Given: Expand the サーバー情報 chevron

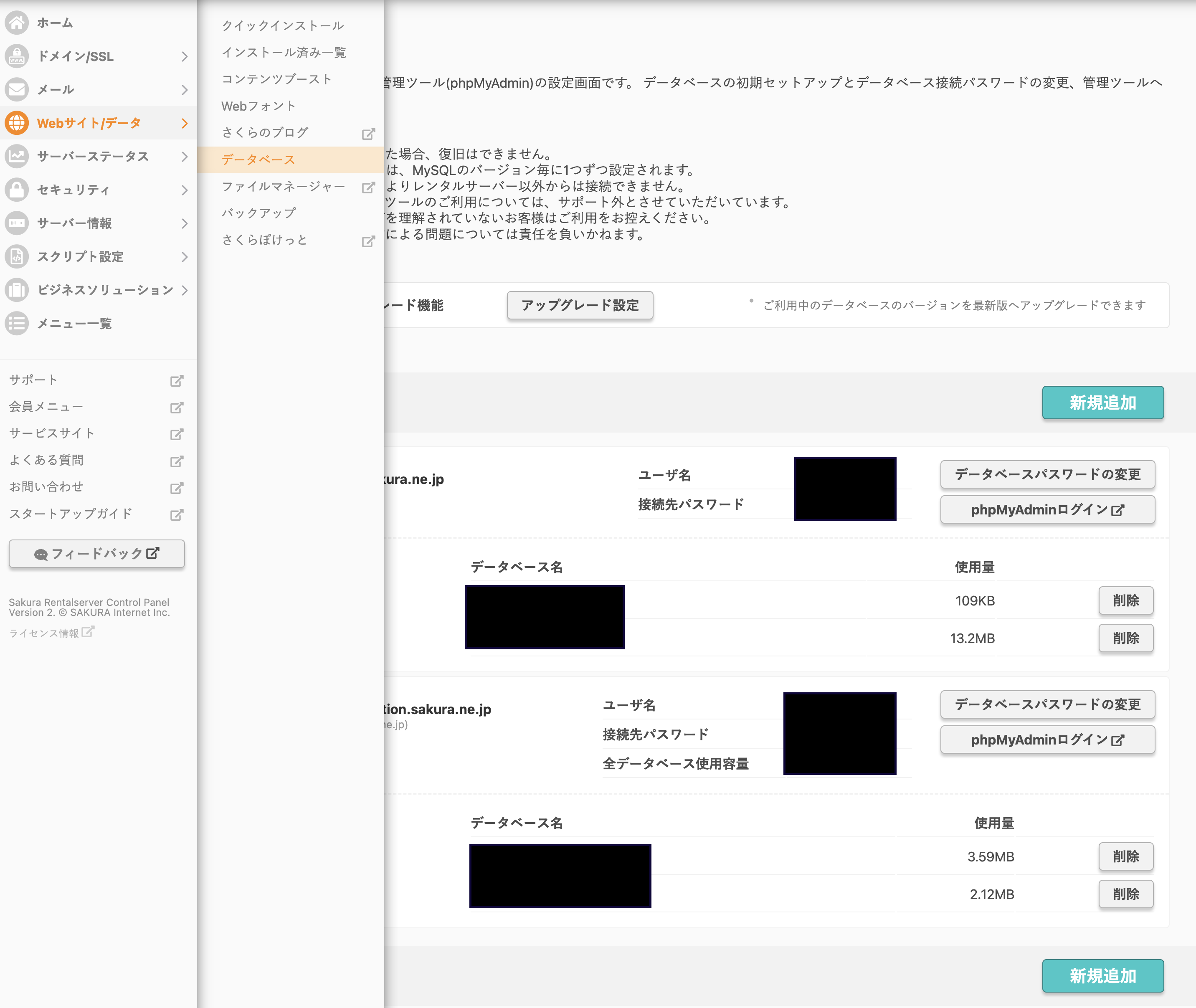Looking at the screenshot, I should tap(184, 223).
